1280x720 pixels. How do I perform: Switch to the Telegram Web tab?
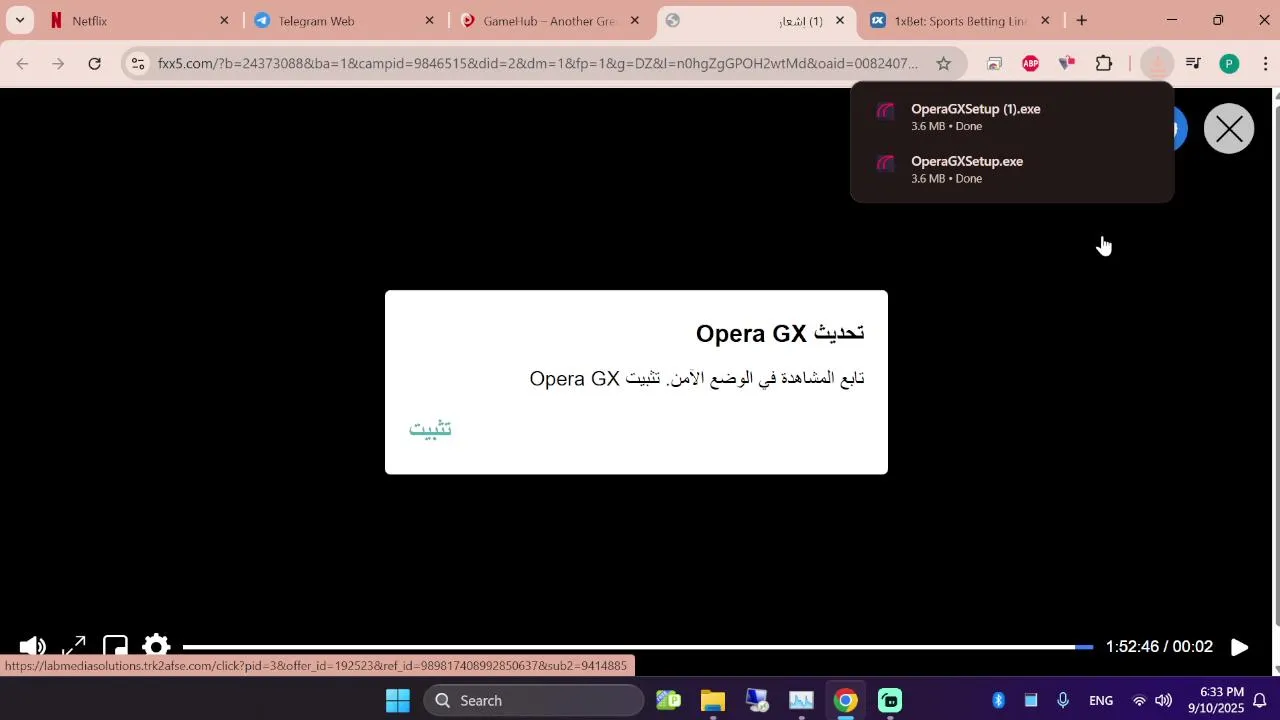tap(345, 20)
